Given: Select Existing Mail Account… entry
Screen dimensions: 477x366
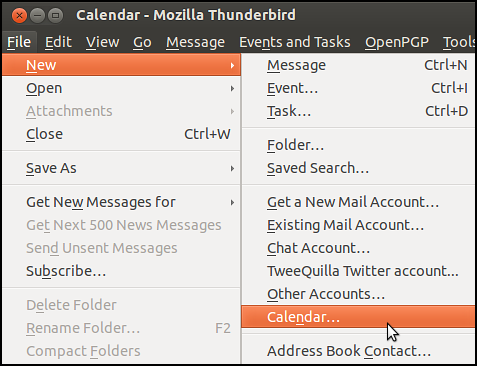Looking at the screenshot, I should tap(358, 225).
